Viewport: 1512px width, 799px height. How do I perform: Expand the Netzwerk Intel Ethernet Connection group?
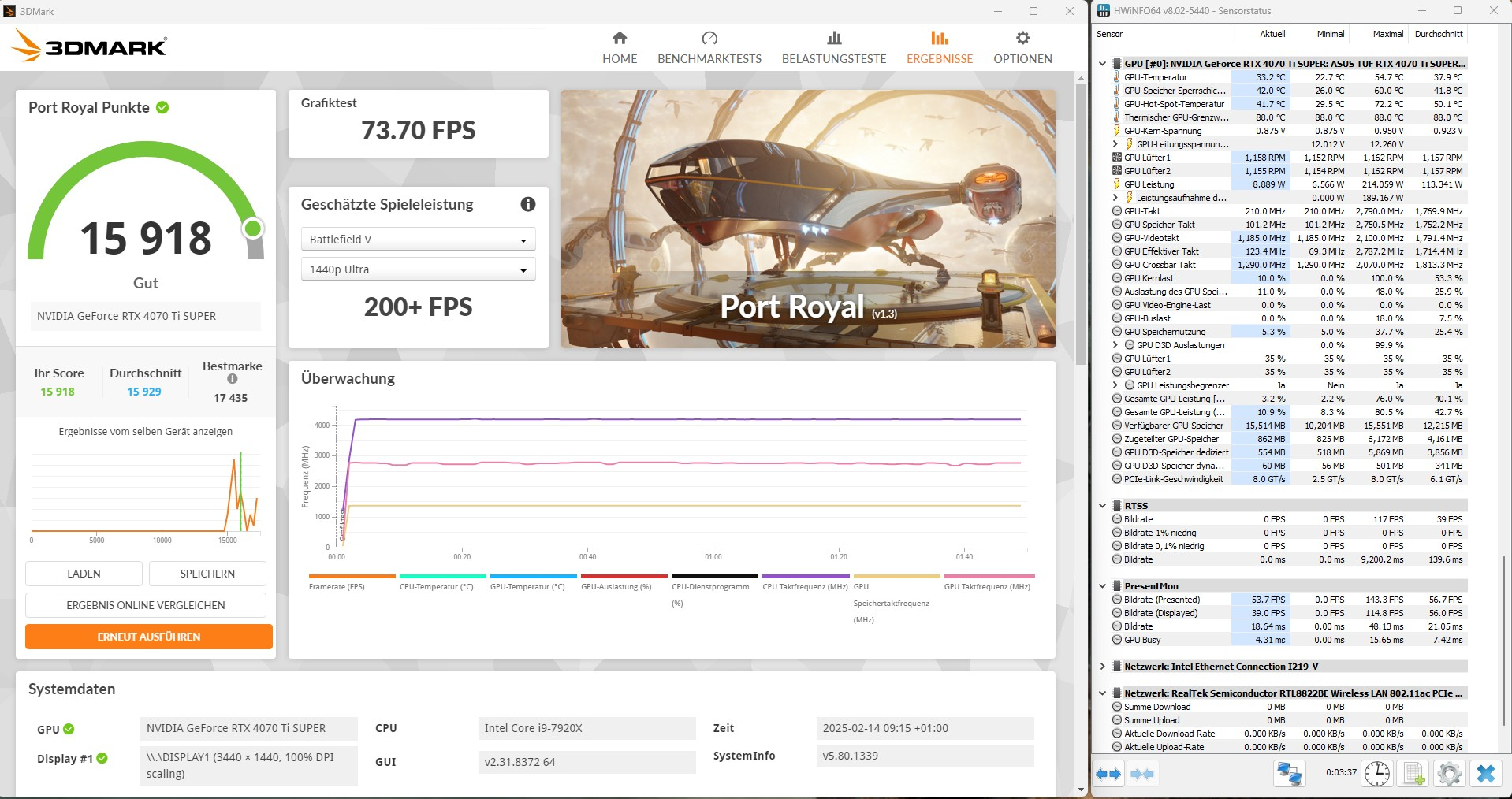[1103, 667]
